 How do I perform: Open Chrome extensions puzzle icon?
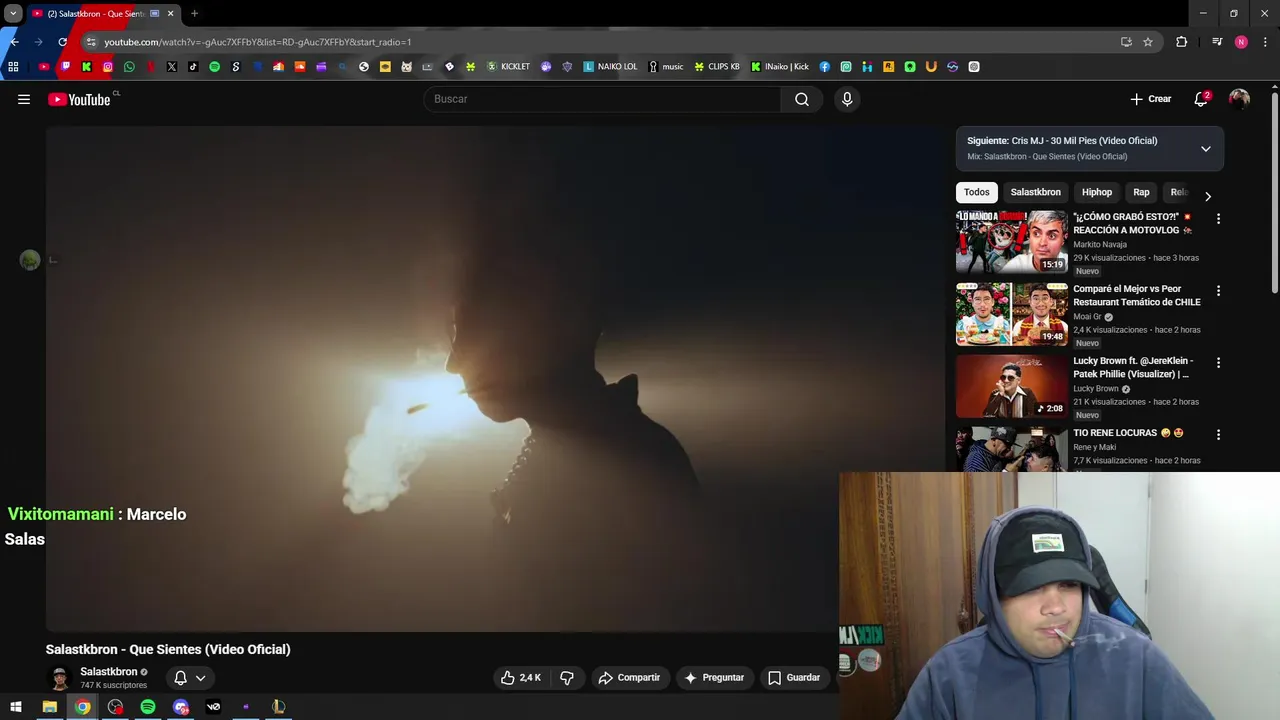click(x=1182, y=42)
